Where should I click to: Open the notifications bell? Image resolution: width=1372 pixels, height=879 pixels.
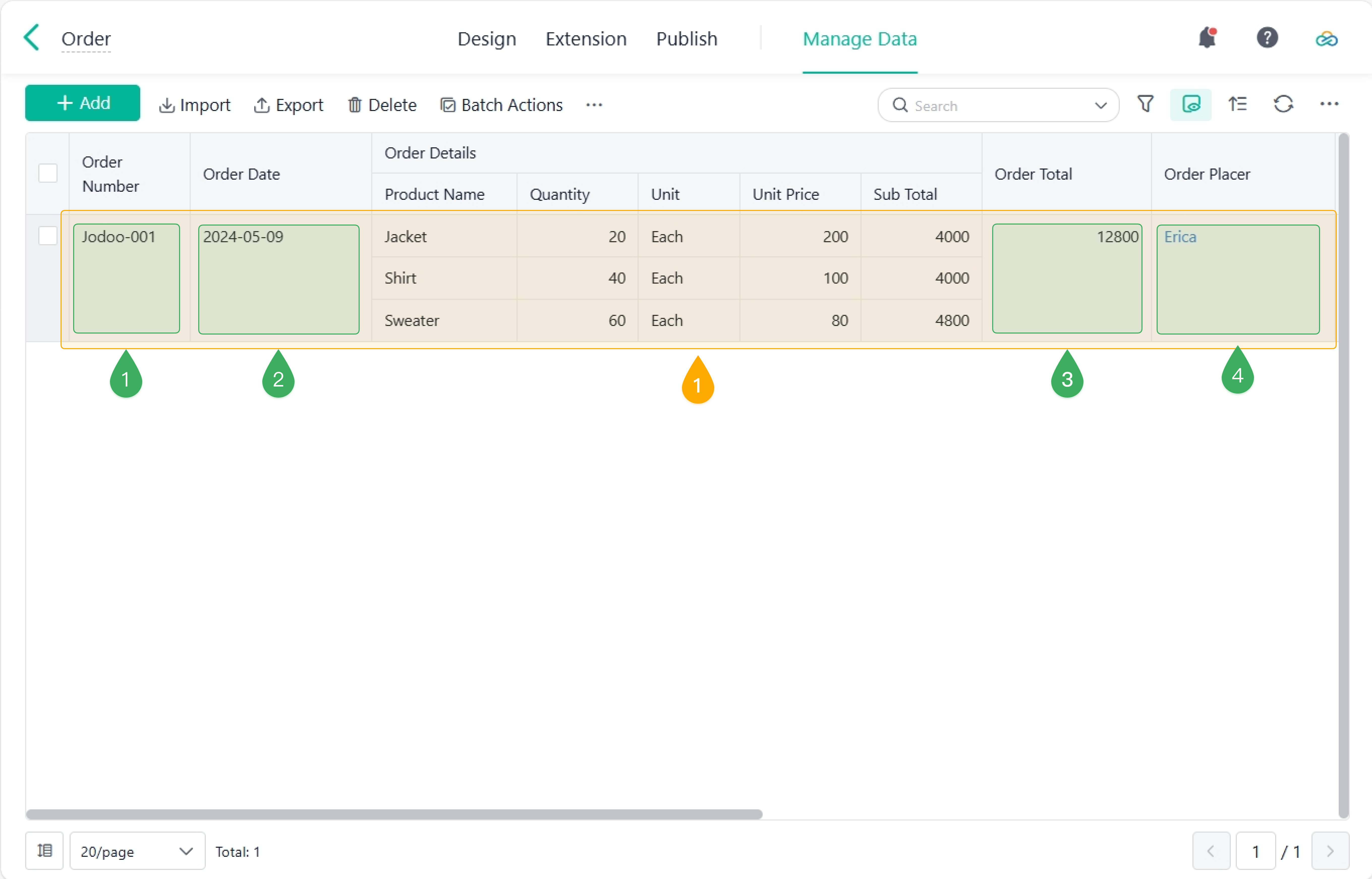(1207, 38)
